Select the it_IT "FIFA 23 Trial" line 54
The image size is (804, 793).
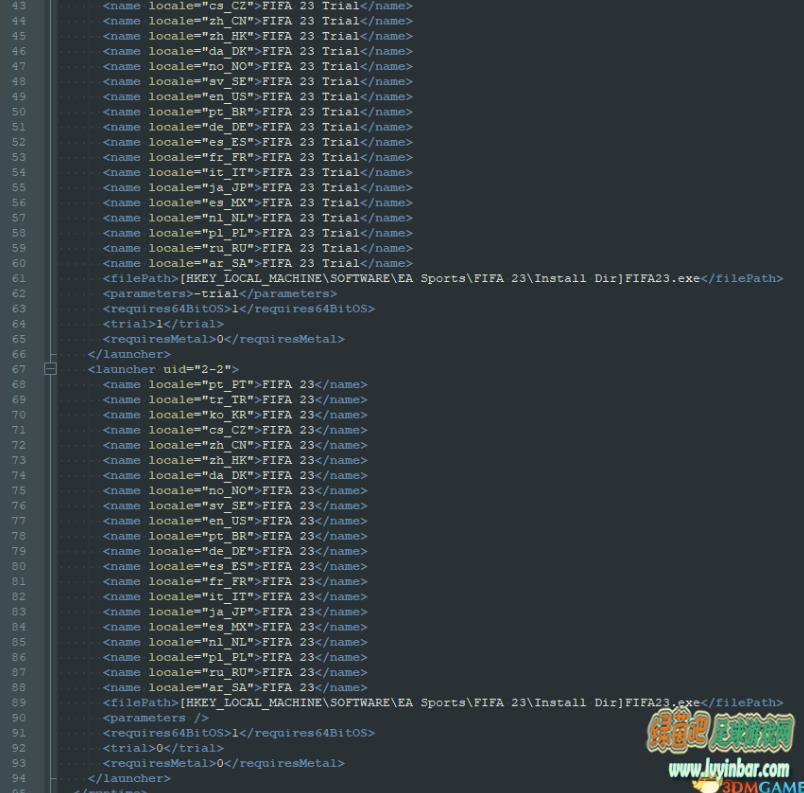pyautogui.click(x=258, y=172)
